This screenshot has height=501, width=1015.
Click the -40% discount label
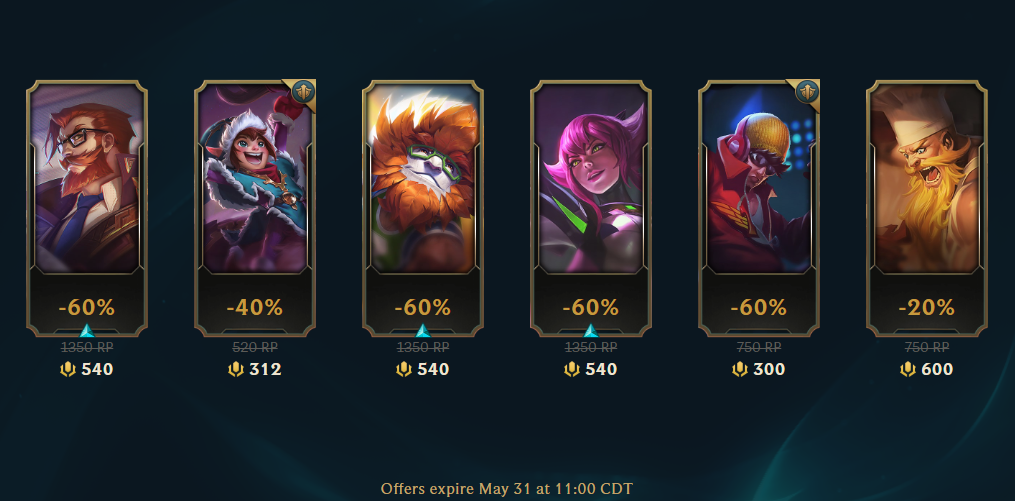pos(254,307)
